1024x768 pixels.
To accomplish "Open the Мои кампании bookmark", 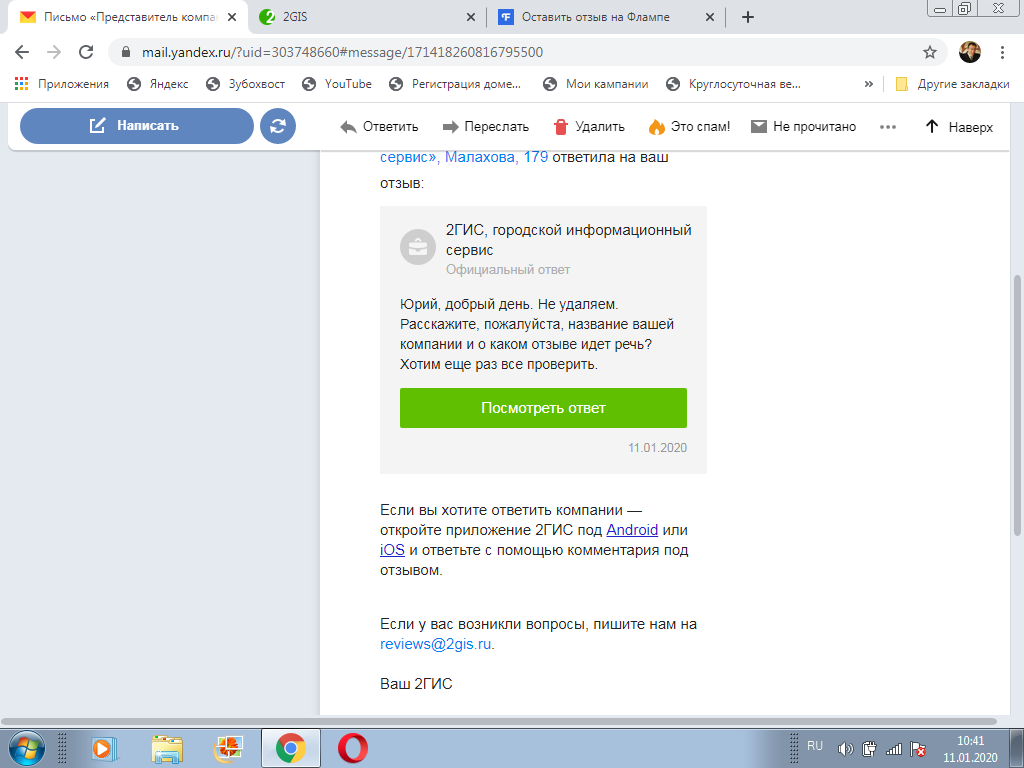I will click(x=596, y=84).
